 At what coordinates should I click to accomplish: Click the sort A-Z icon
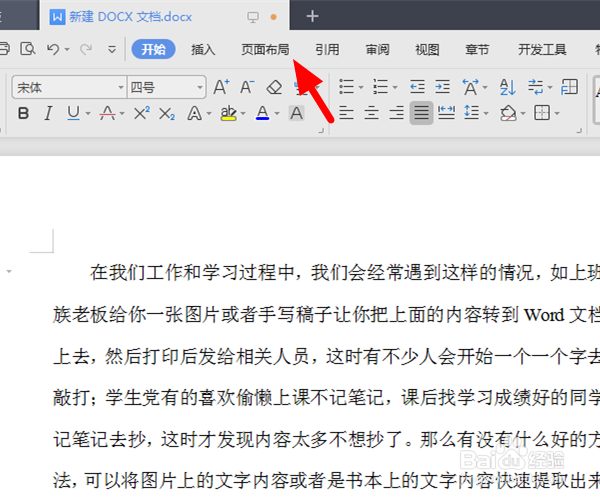point(508,87)
